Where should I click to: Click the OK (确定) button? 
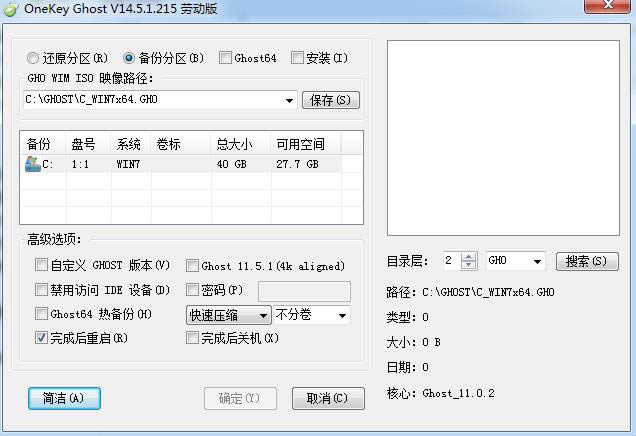(240, 398)
